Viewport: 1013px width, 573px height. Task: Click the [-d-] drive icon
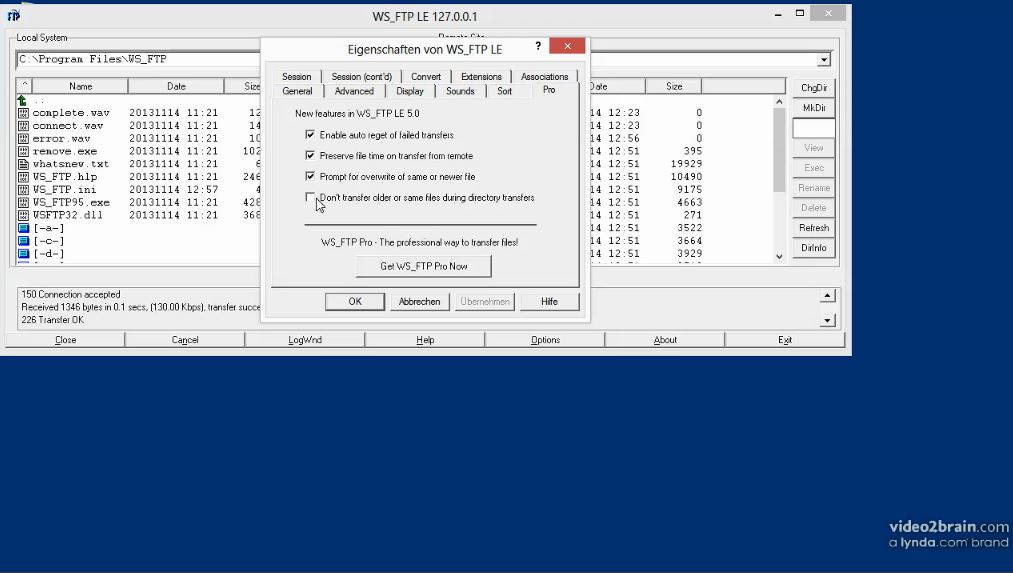[23, 254]
